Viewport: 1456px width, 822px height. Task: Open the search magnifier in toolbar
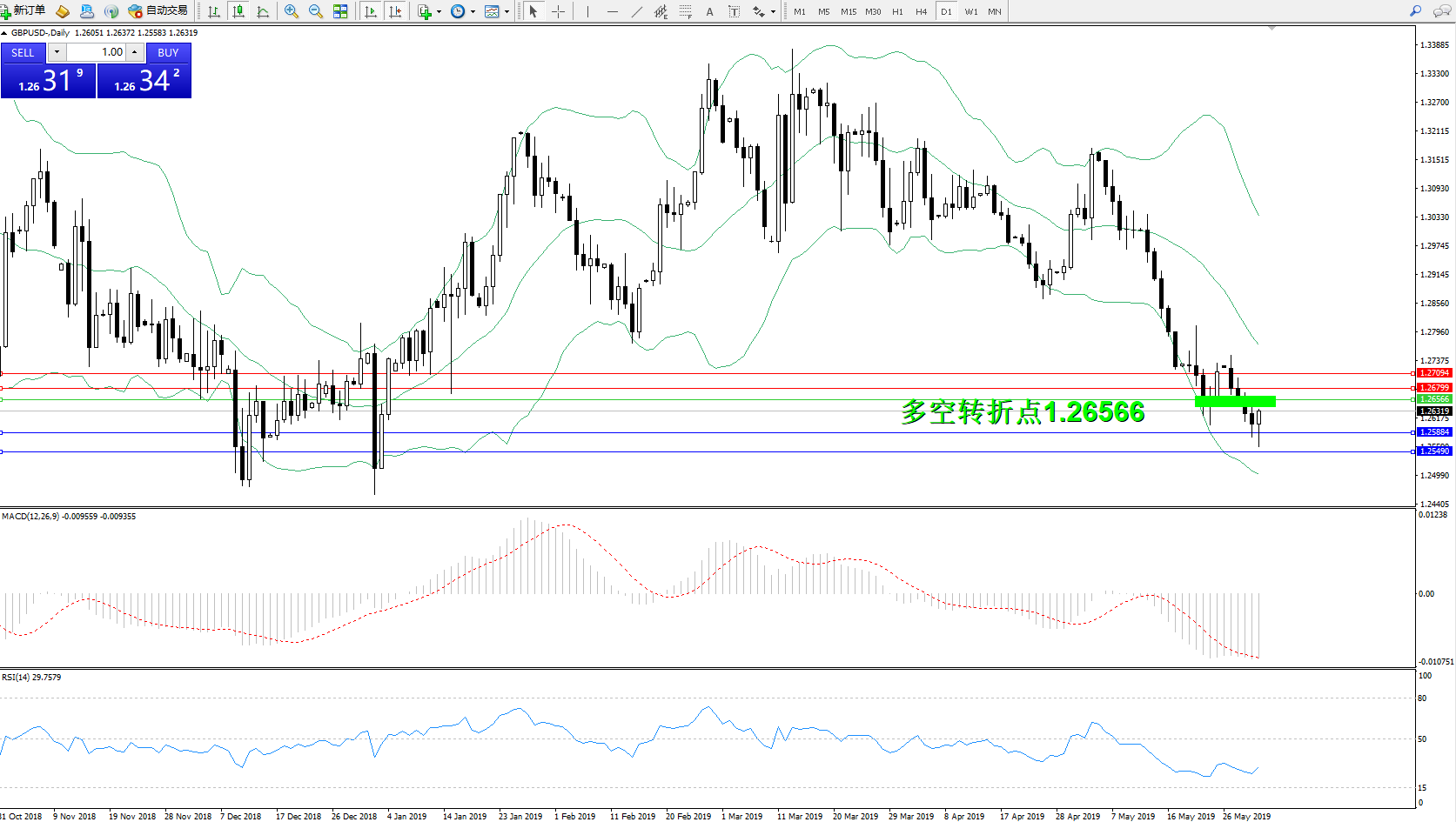click(1415, 11)
